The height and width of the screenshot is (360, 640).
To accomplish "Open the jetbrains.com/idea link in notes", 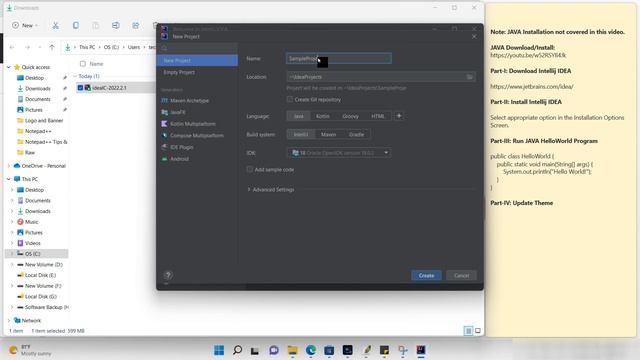I will click(x=532, y=87).
